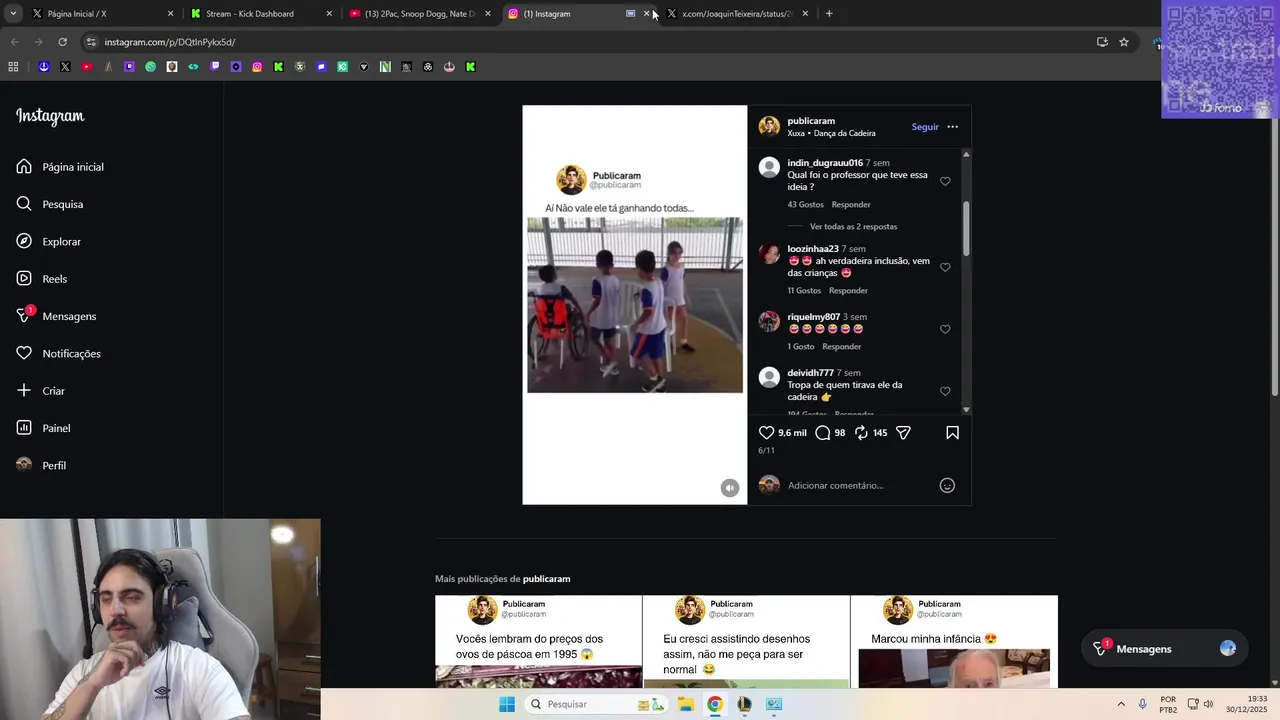Screen dimensions: 1280x720
Task: Open Reels in Instagram sidebar
Action: (42, 279)
